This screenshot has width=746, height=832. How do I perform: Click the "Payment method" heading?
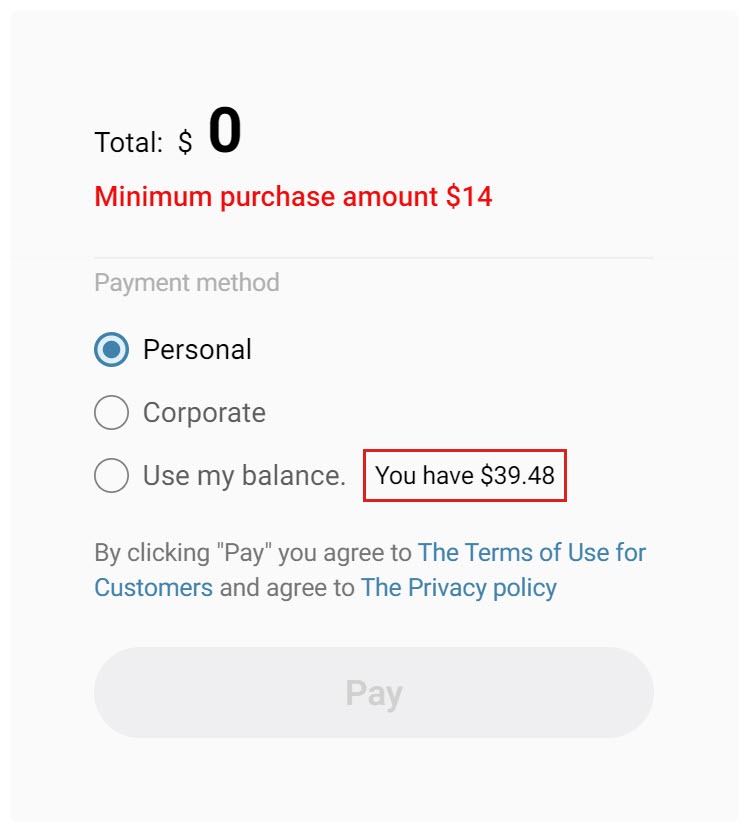[186, 282]
